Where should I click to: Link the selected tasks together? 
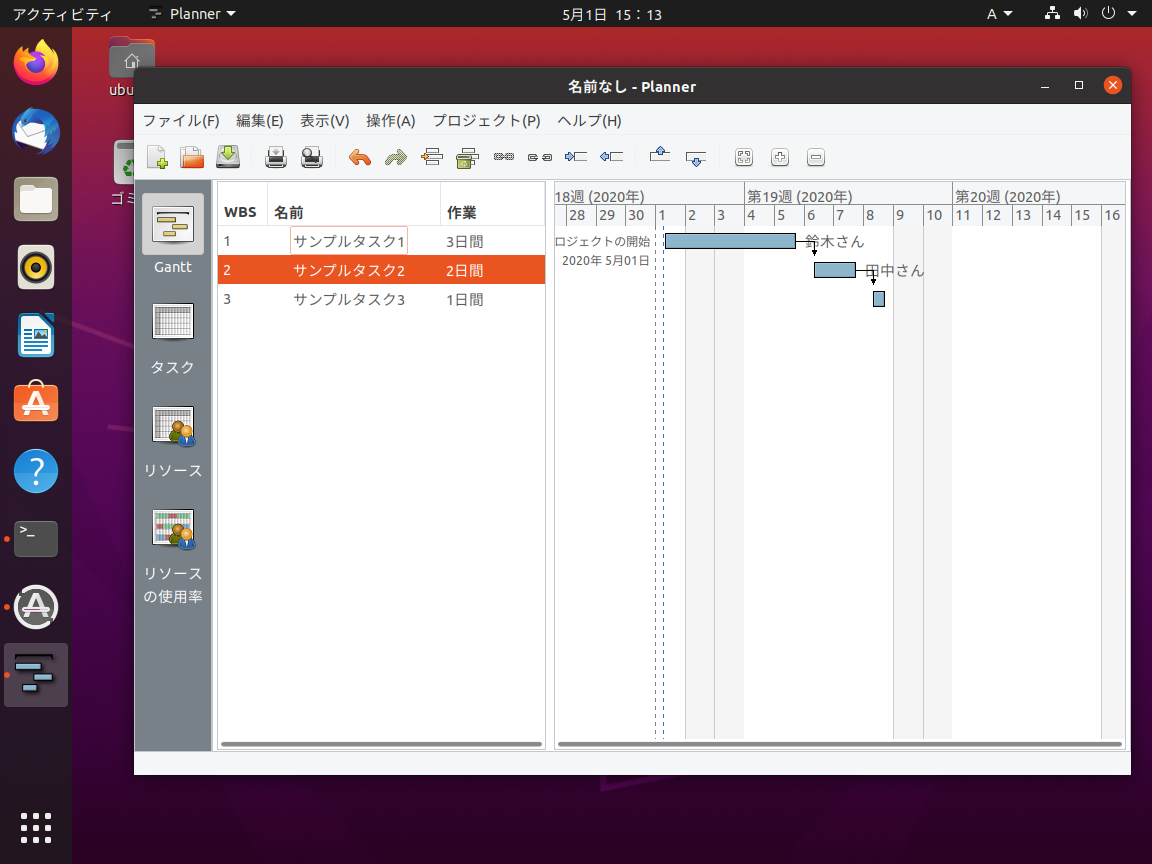tap(503, 157)
